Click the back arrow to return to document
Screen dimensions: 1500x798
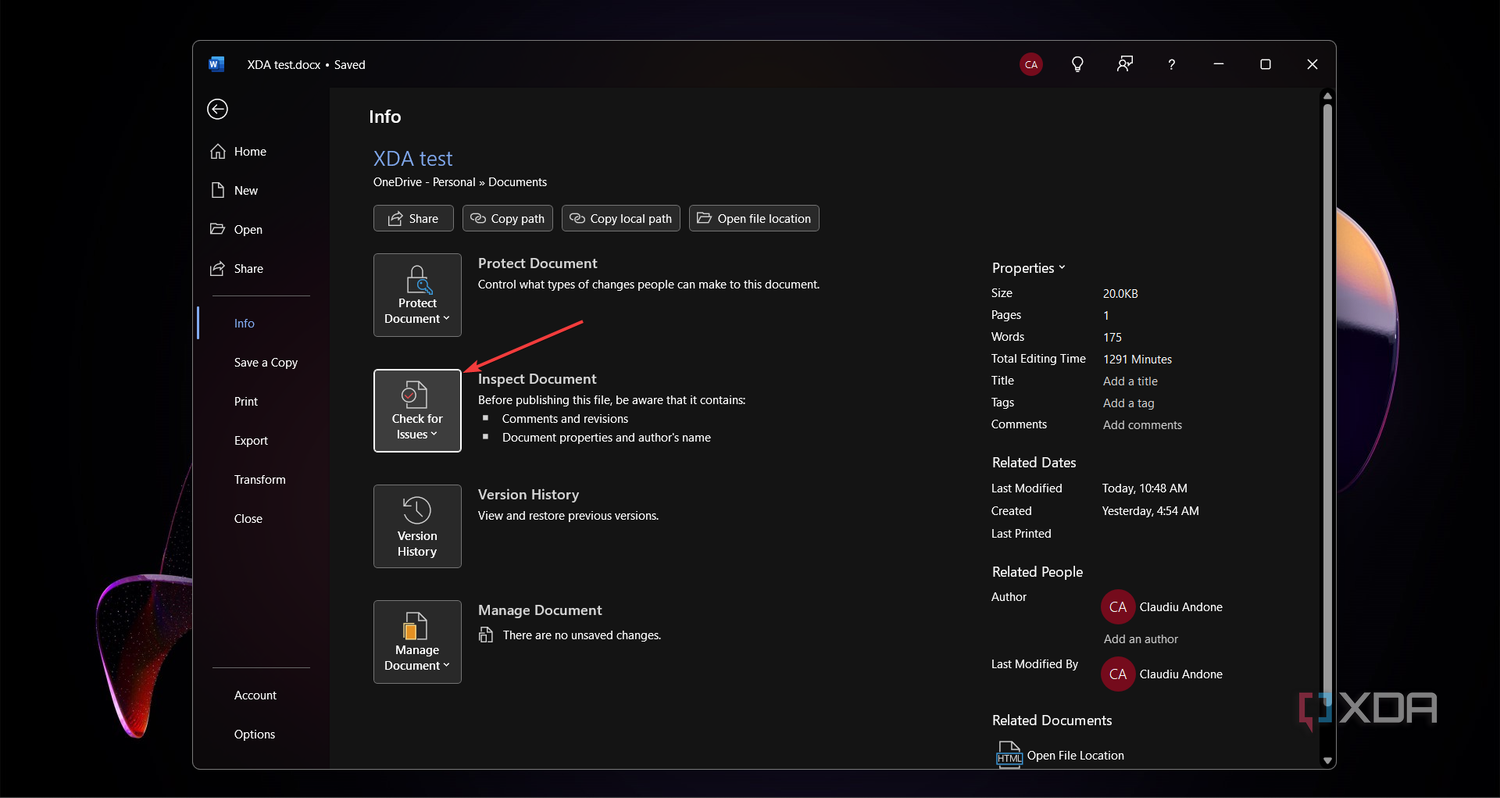(x=217, y=109)
